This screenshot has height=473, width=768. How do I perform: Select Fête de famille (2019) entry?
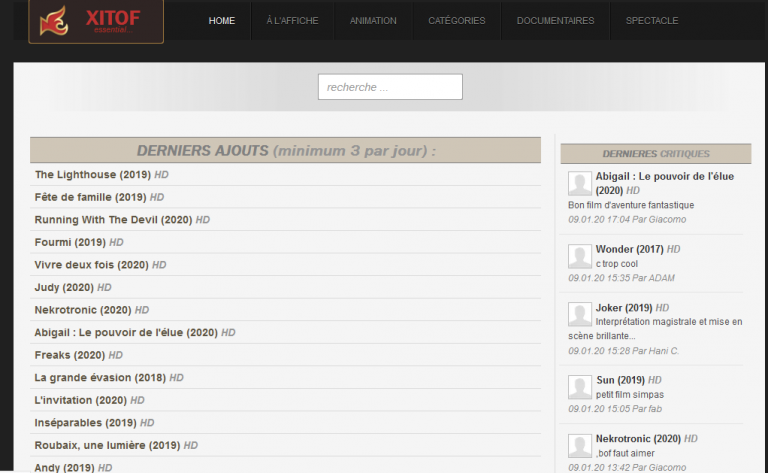pos(90,197)
